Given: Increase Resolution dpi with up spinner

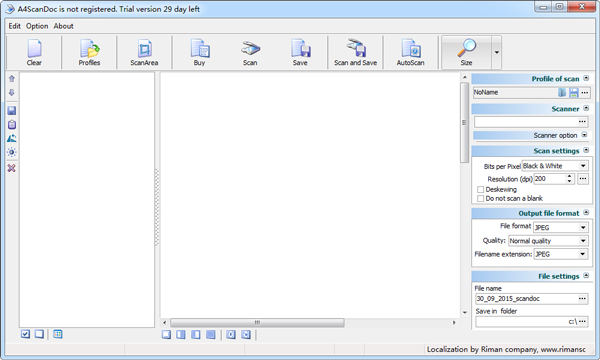Looking at the screenshot, I should click(x=570, y=176).
